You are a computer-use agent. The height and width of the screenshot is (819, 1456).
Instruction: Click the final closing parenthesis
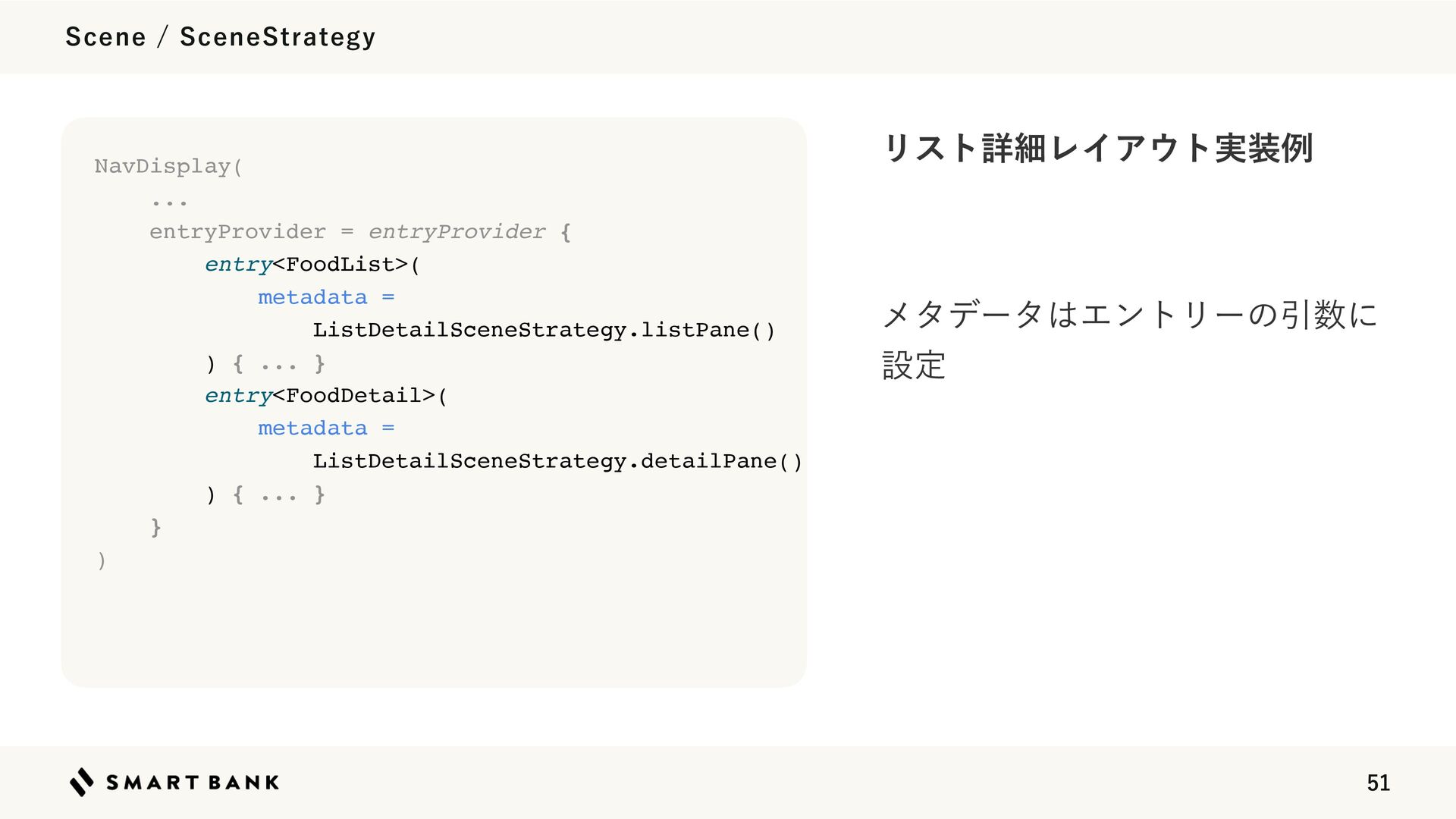102,560
